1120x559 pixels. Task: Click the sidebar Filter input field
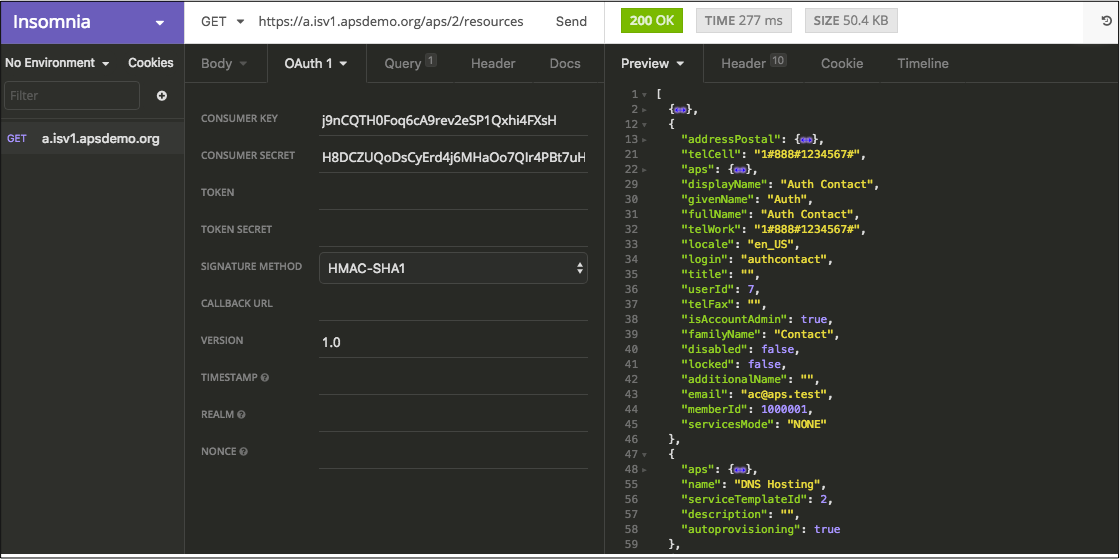72,96
